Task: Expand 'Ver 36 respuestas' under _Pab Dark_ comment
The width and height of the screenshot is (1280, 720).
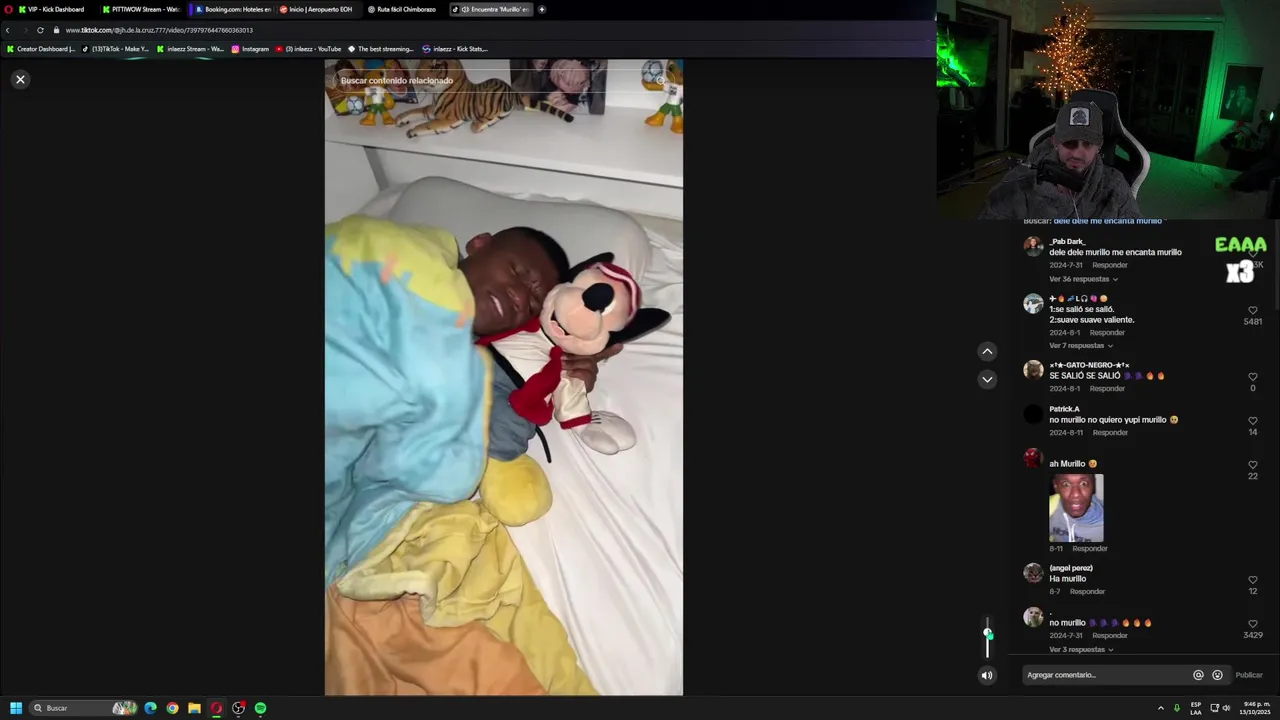Action: 1081,279
